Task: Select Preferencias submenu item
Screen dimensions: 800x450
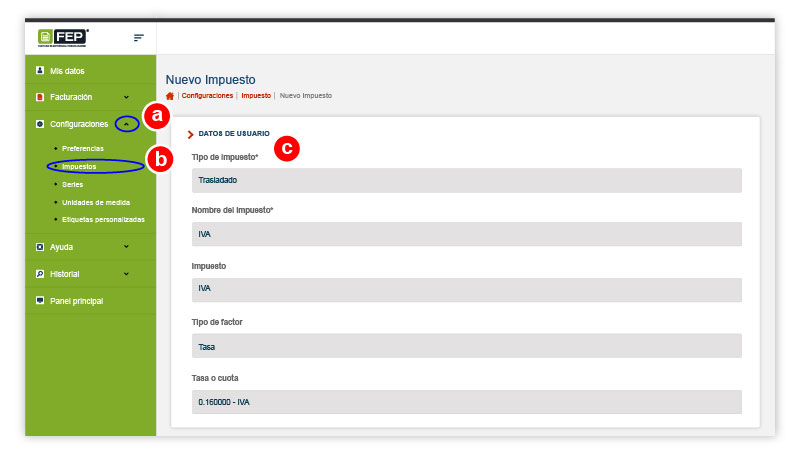Action: [x=83, y=148]
